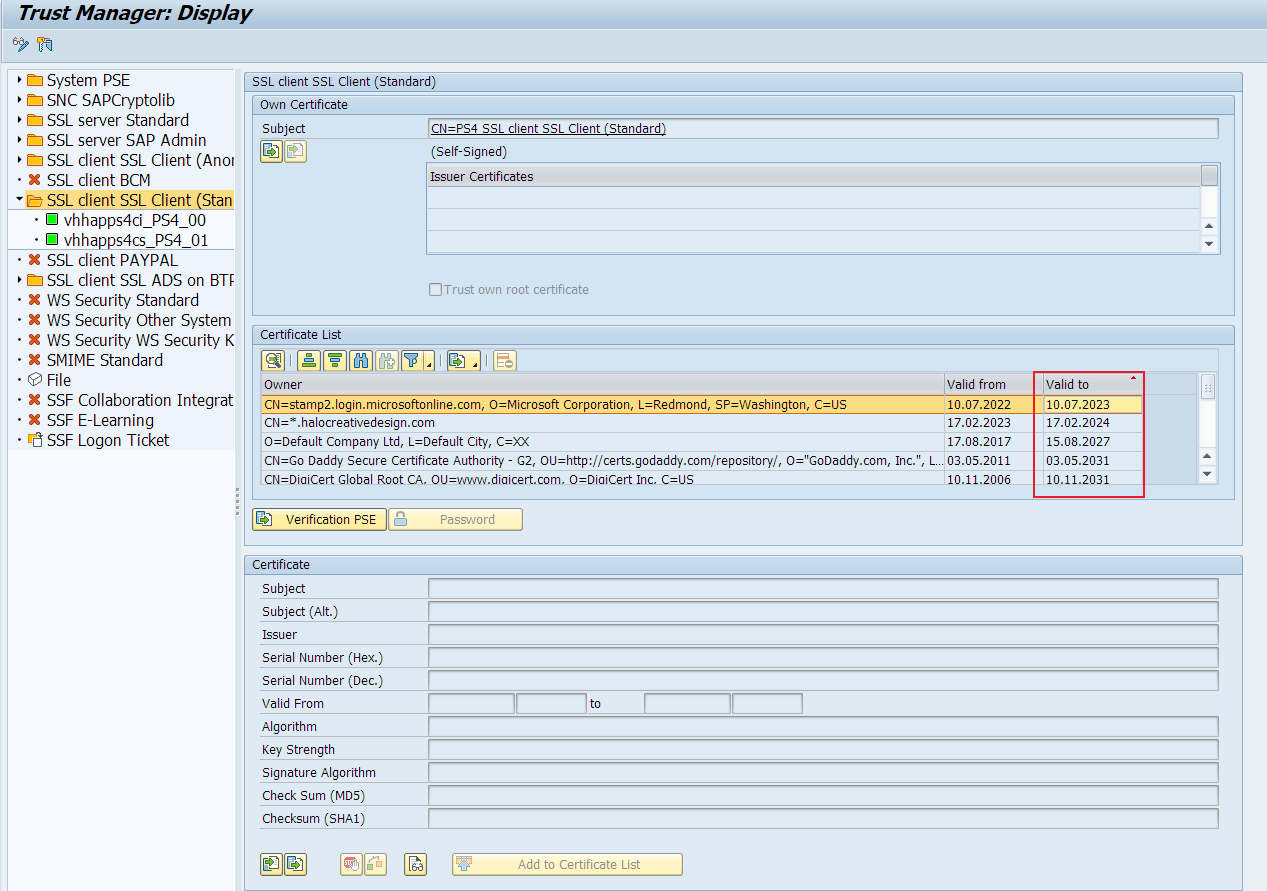Screen dimensions: 1267x891
Task: Click the binoculars Find icon
Action: pos(361,361)
